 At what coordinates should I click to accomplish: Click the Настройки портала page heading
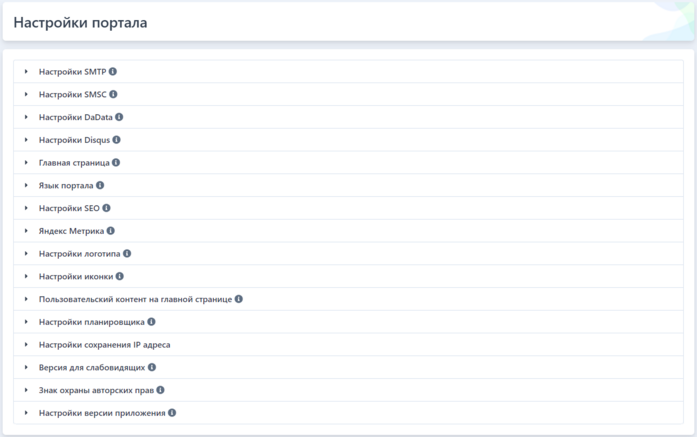80,23
